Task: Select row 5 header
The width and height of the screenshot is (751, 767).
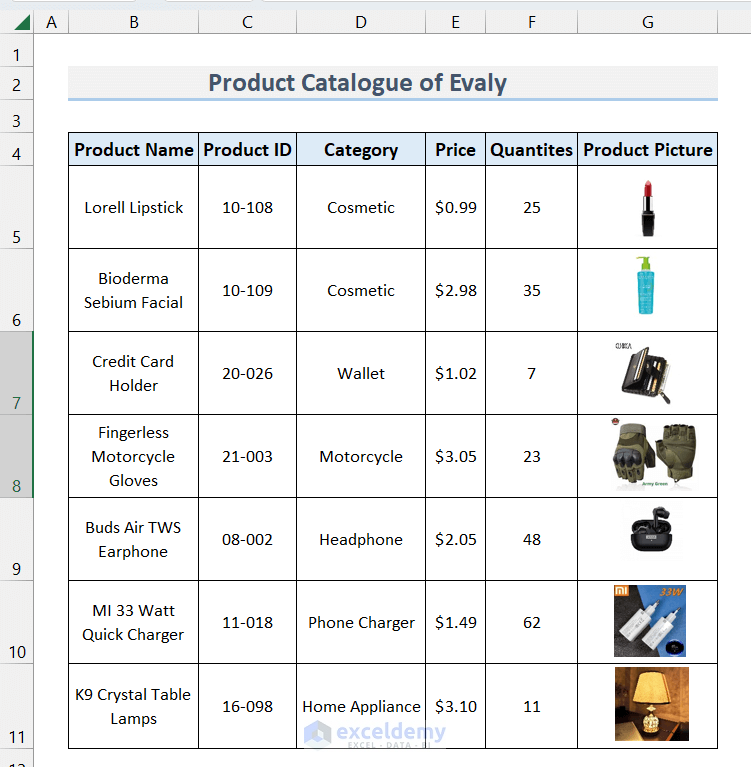Action: [17, 207]
